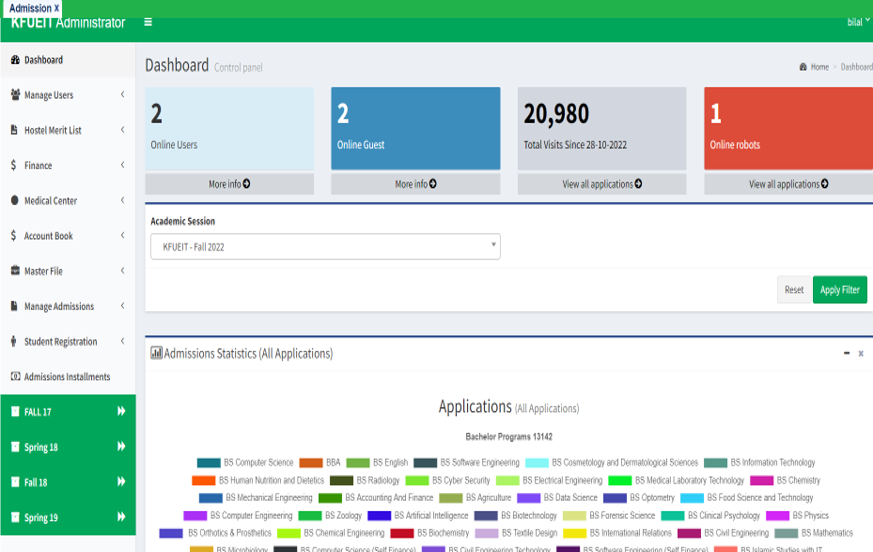The width and height of the screenshot is (873, 552).
Task: Click the Manage Users people icon
Action: coord(15,95)
